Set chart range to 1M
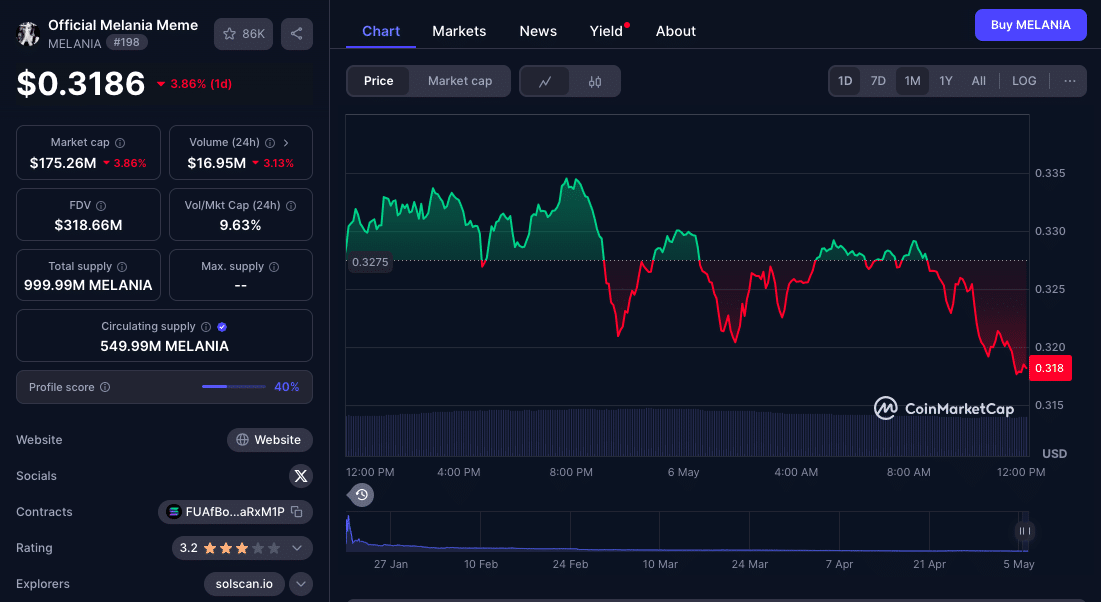1101x602 pixels. pos(912,81)
